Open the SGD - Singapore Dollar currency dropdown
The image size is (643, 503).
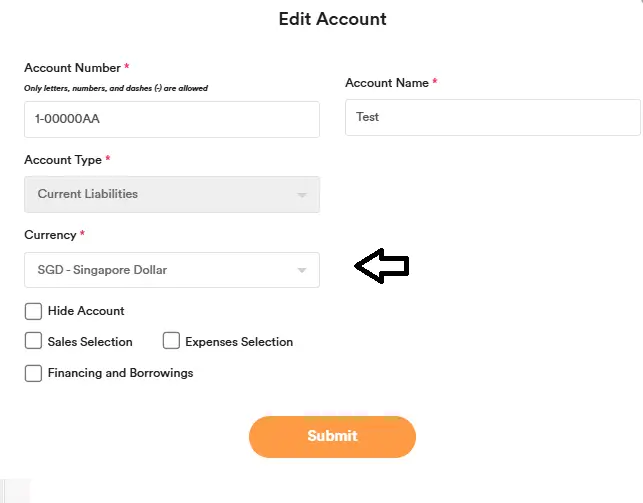click(171, 270)
